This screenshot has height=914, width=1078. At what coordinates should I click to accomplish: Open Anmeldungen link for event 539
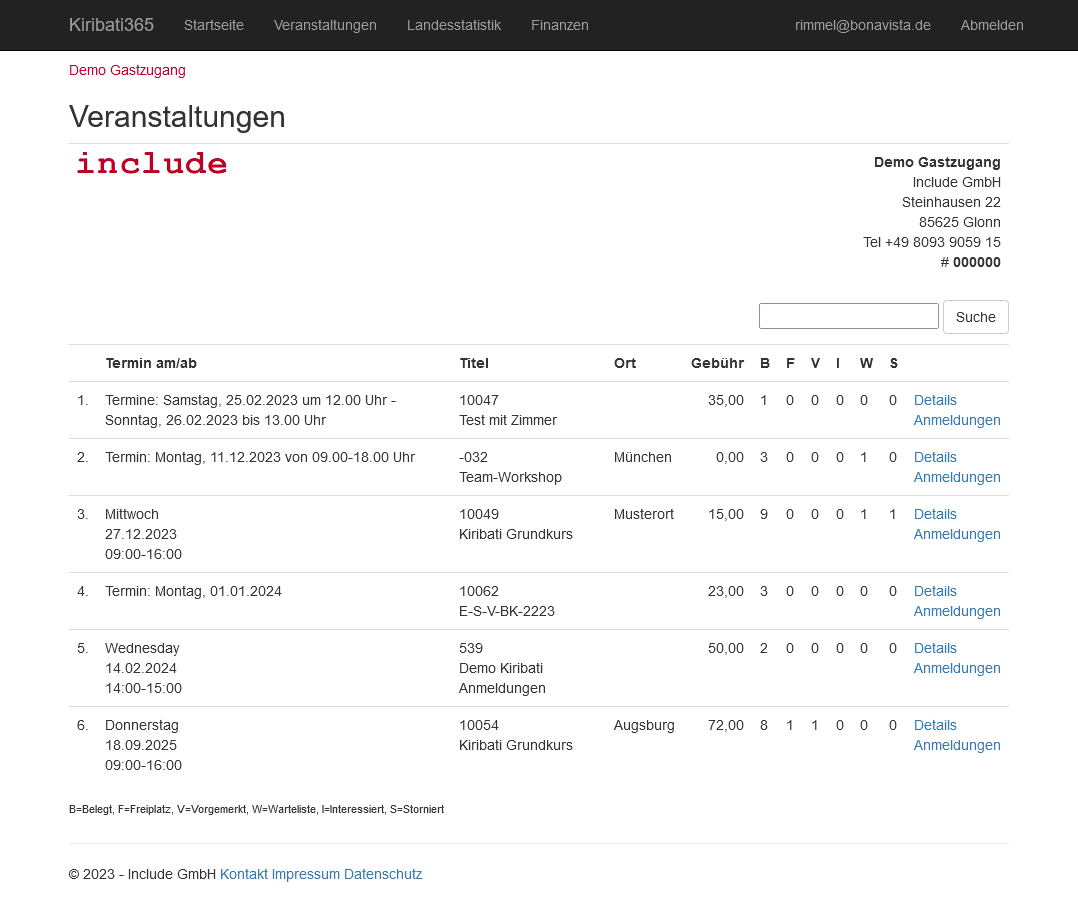[957, 668]
